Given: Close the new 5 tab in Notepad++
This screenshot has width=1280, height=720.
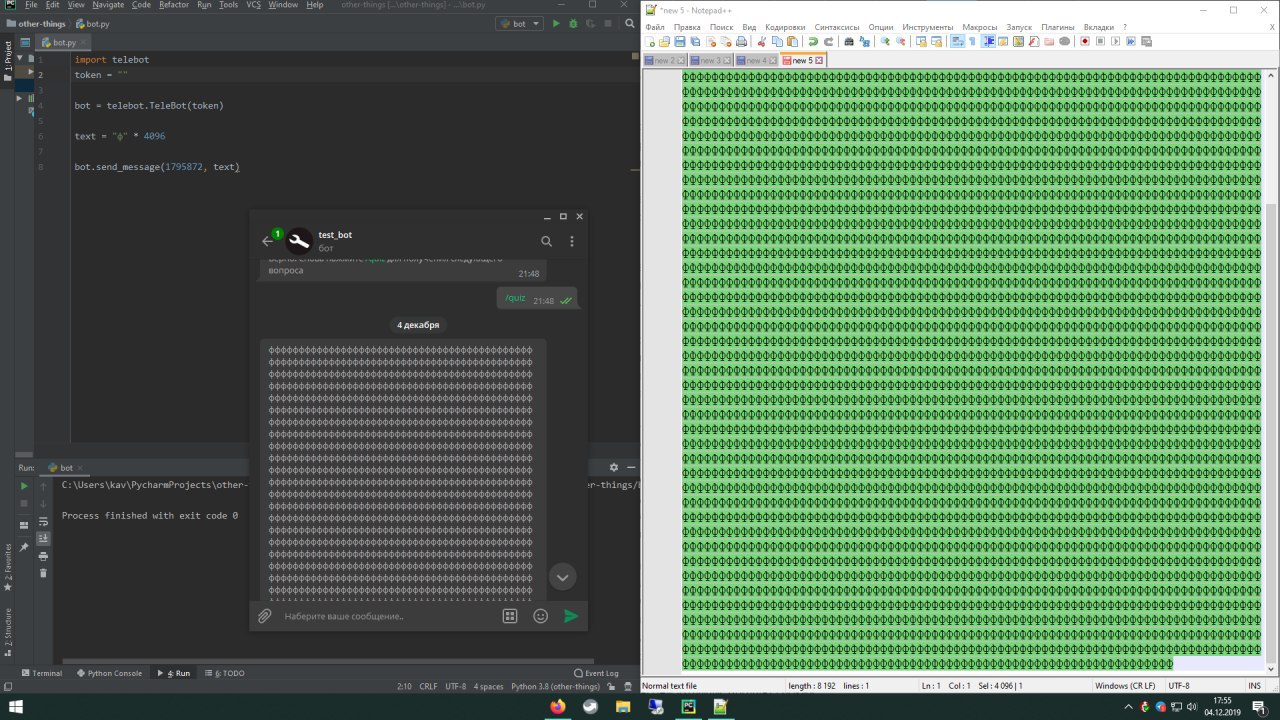Looking at the screenshot, I should point(819,61).
